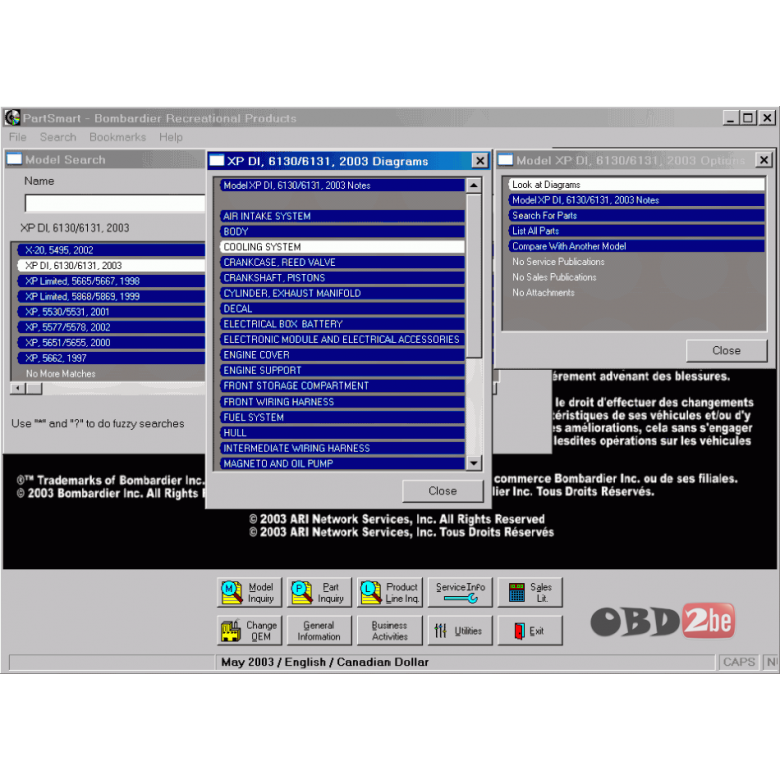Select Compare With Another Model option
Image resolution: width=780 pixels, height=780 pixels.
coord(636,246)
